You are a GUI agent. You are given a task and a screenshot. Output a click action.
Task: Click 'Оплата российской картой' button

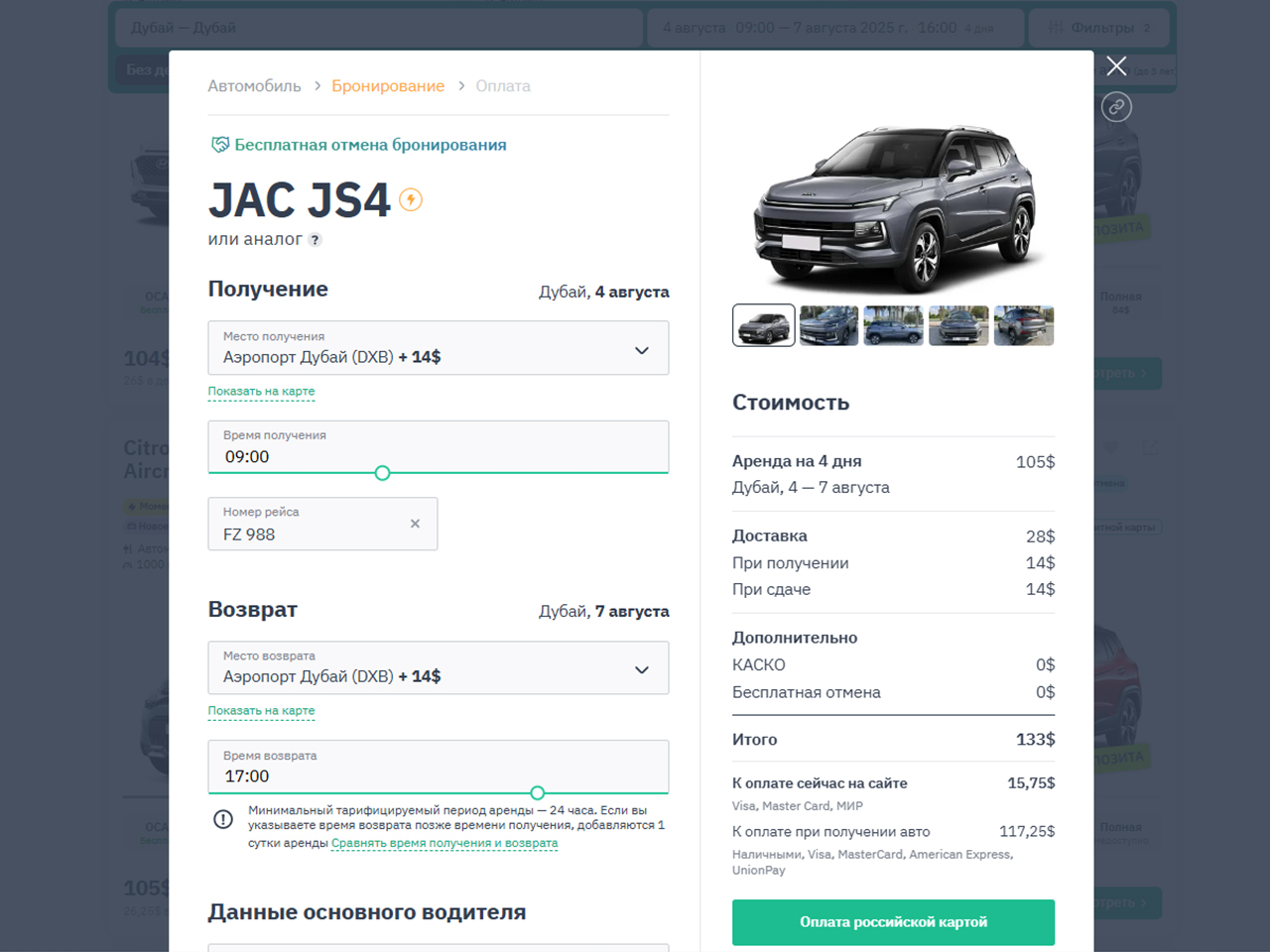(x=893, y=922)
